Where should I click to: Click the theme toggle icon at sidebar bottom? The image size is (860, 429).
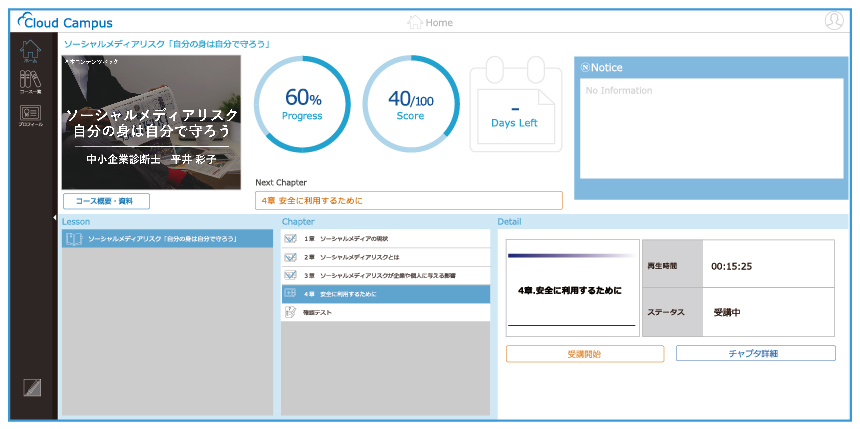coord(31,390)
